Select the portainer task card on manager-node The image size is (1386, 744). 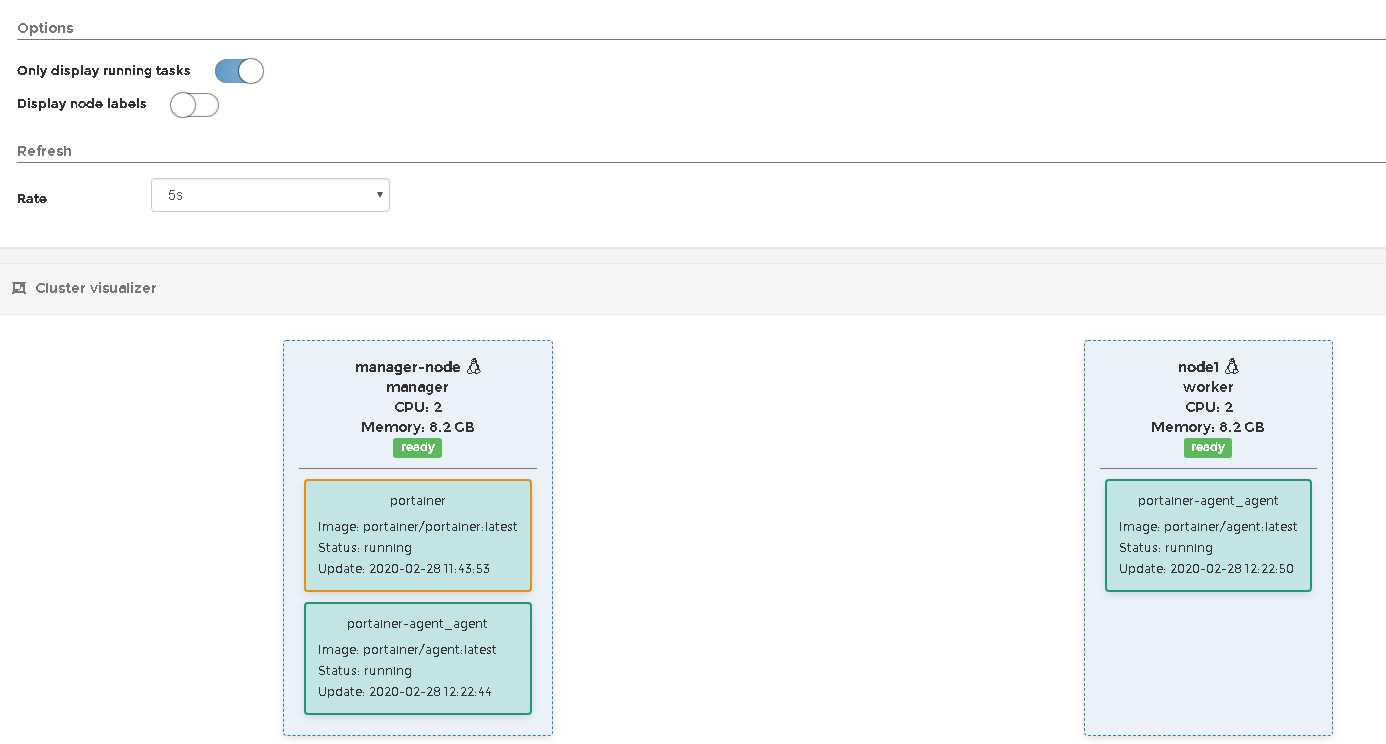point(418,535)
